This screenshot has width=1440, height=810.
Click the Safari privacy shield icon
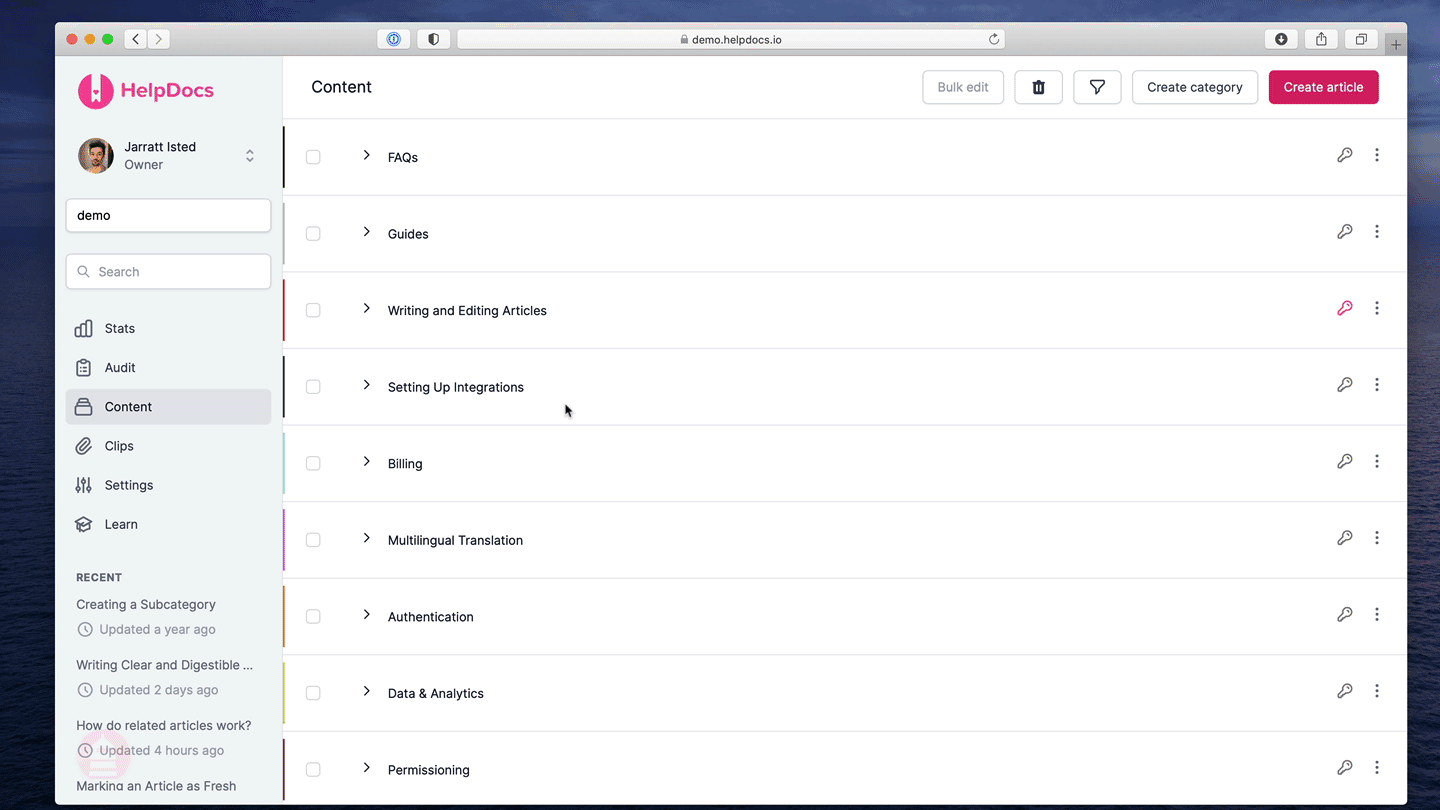[x=433, y=39]
